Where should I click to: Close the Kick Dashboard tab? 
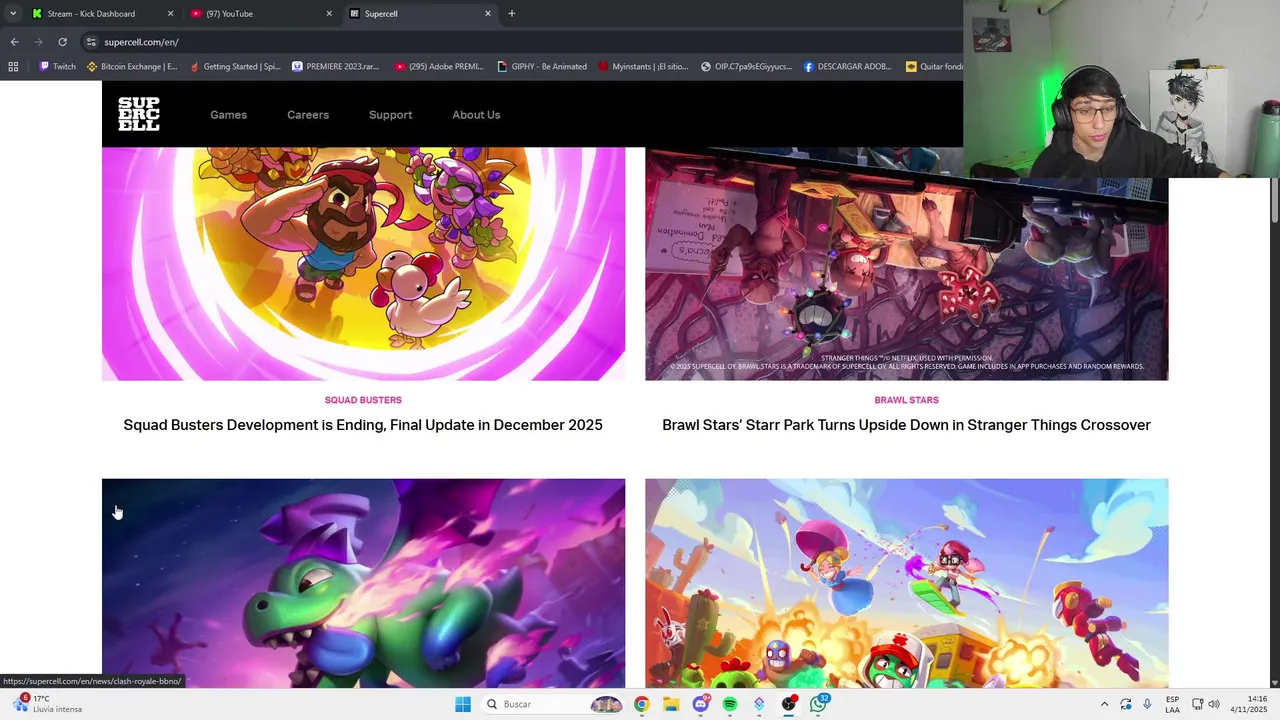[170, 13]
